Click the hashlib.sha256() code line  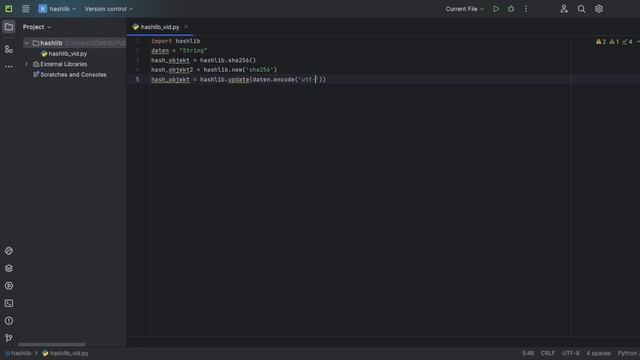tap(204, 60)
